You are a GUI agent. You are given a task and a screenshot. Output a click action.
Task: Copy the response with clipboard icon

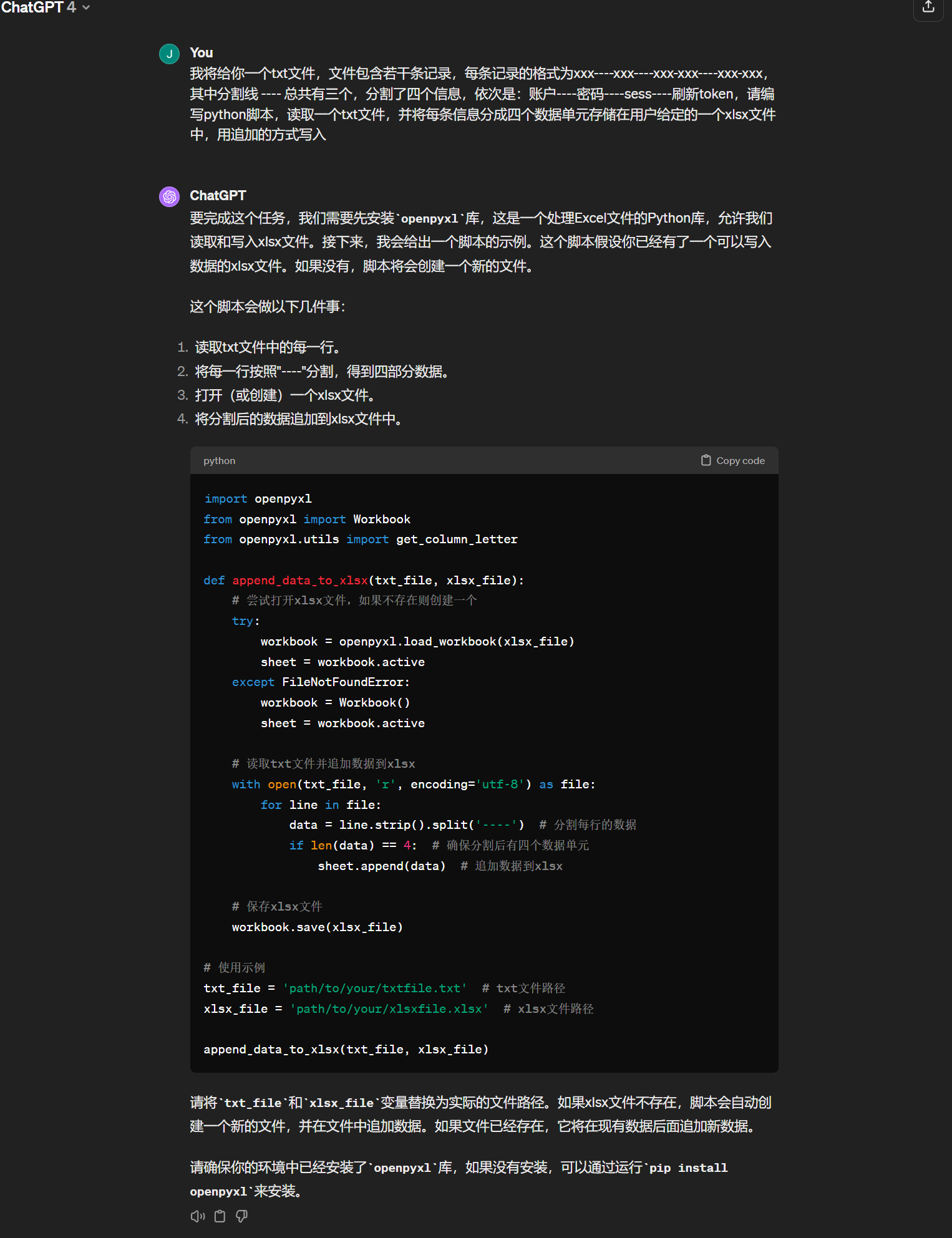point(220,1216)
